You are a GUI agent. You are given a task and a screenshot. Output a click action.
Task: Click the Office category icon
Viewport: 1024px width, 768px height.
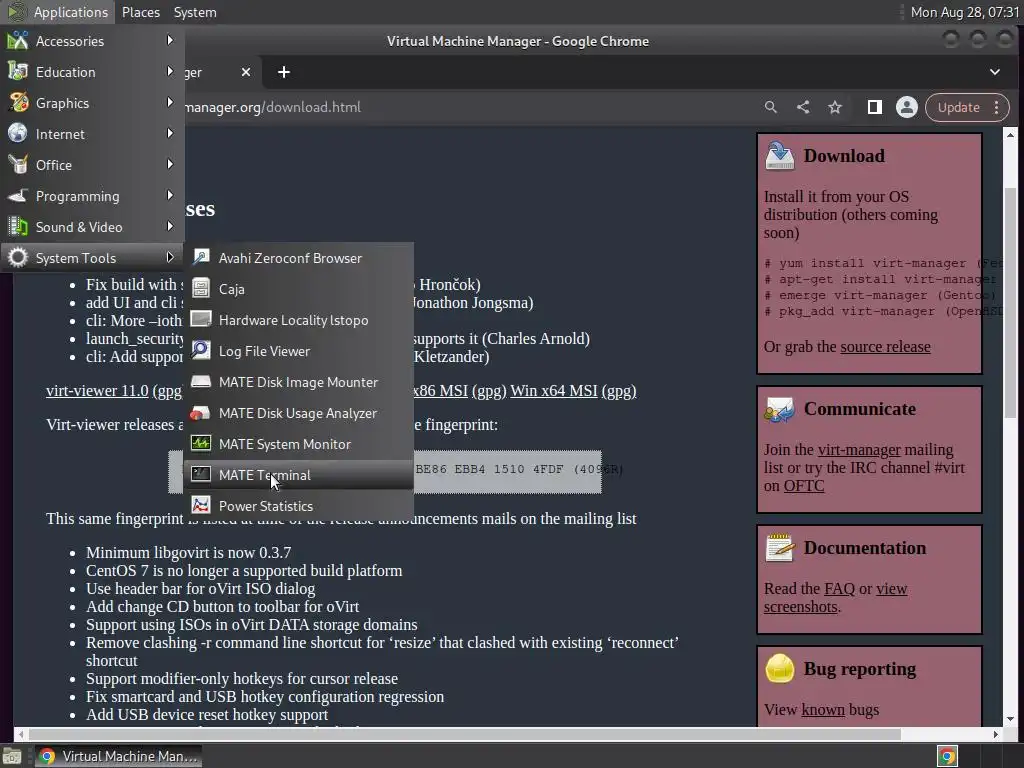[18, 165]
